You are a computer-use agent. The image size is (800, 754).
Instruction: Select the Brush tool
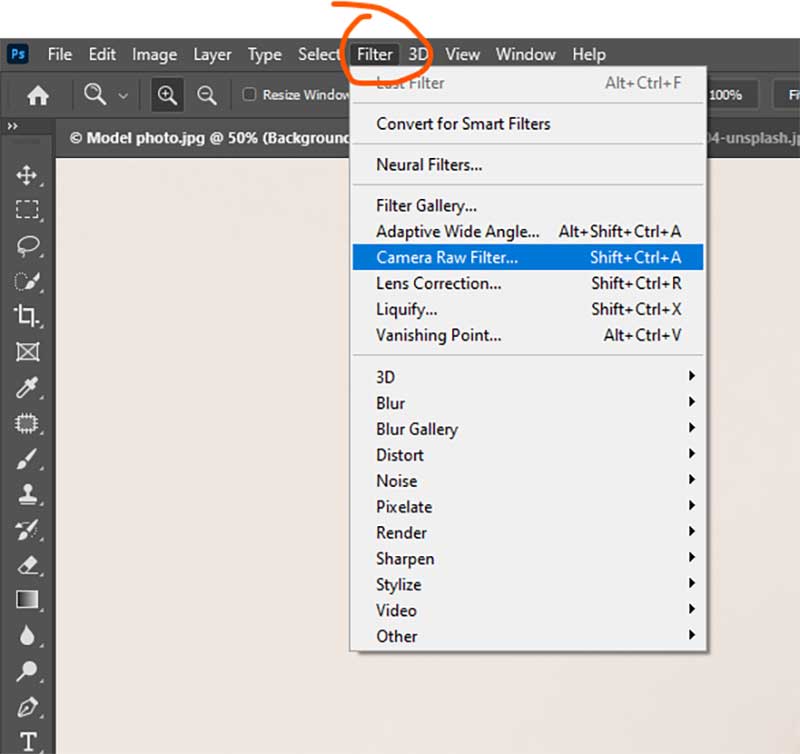(27, 460)
